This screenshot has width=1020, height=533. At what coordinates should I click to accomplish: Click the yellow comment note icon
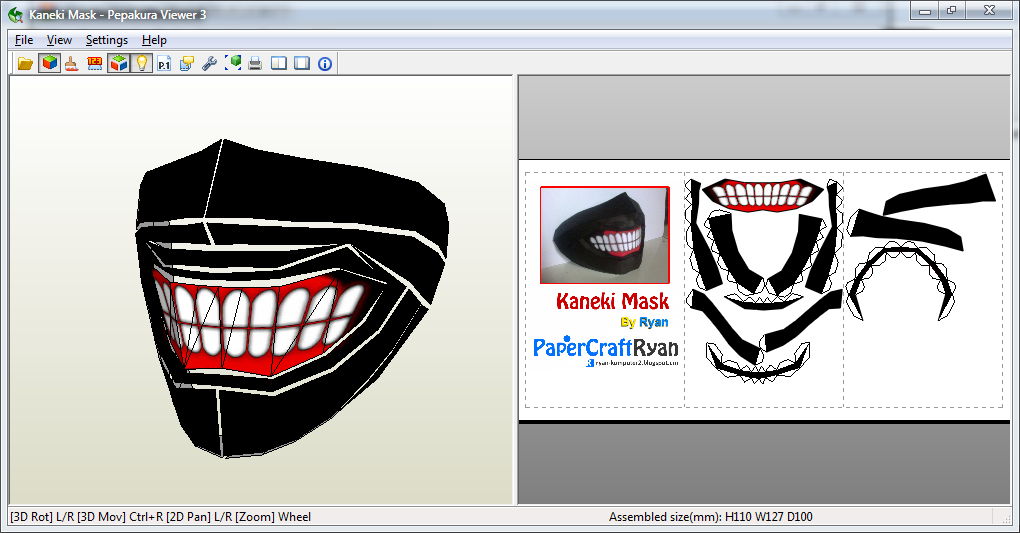(187, 63)
